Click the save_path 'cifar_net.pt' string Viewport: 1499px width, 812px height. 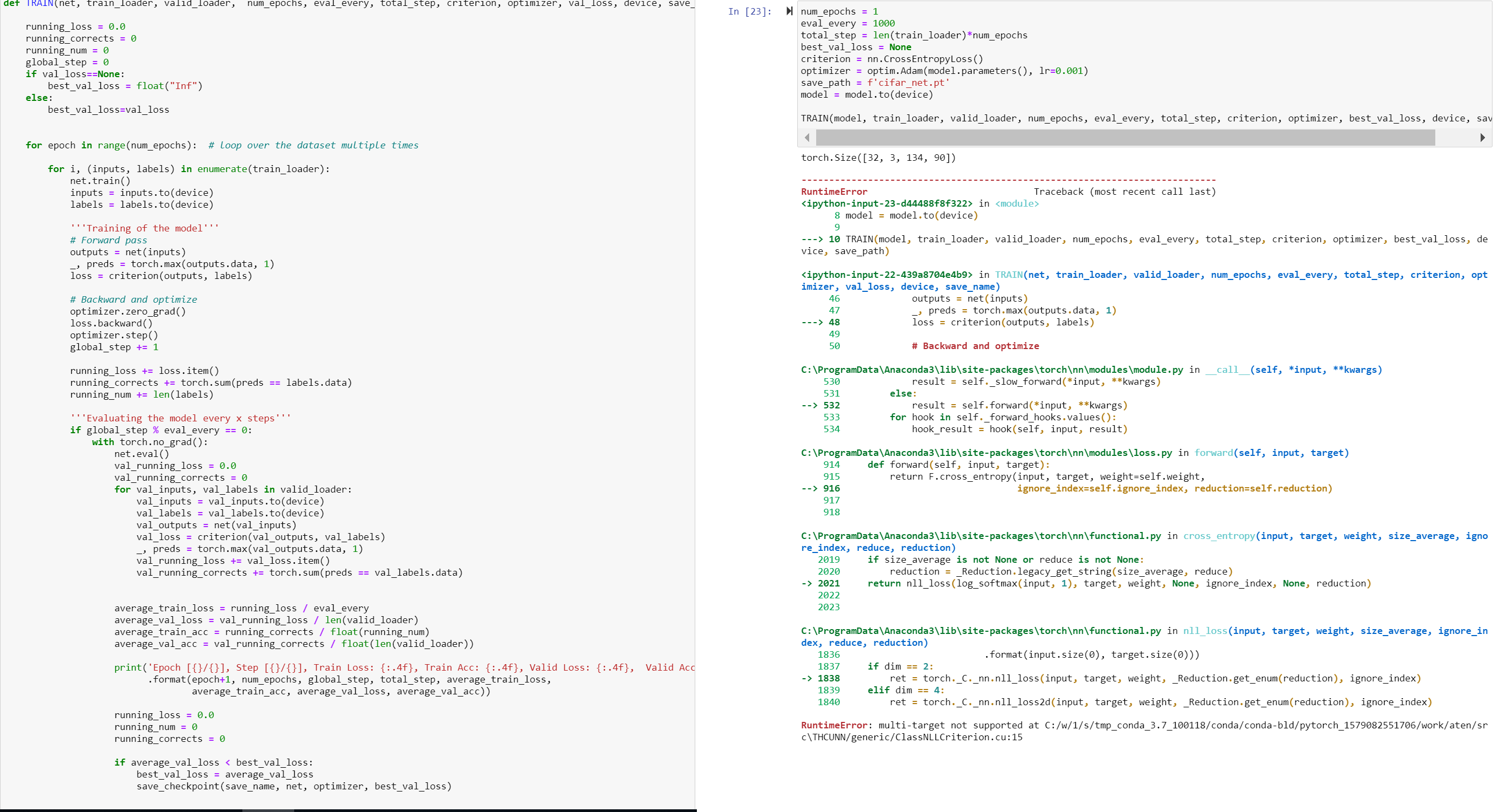pyautogui.click(x=908, y=83)
